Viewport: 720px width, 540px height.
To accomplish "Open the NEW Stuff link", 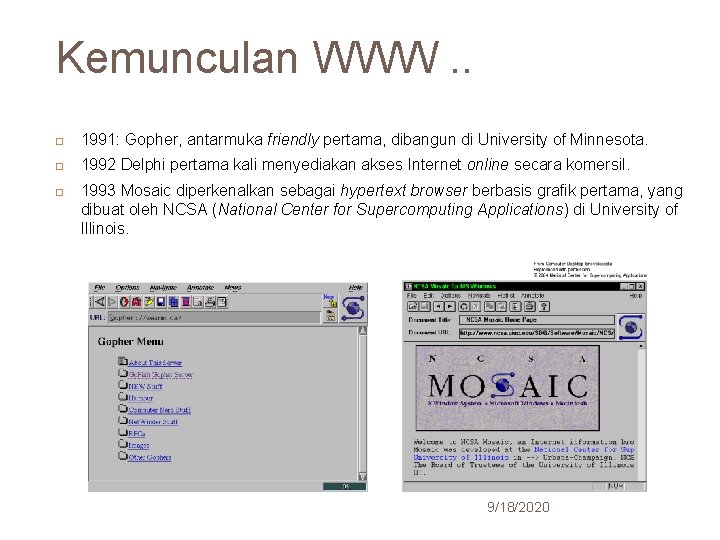I will click(x=145, y=387).
